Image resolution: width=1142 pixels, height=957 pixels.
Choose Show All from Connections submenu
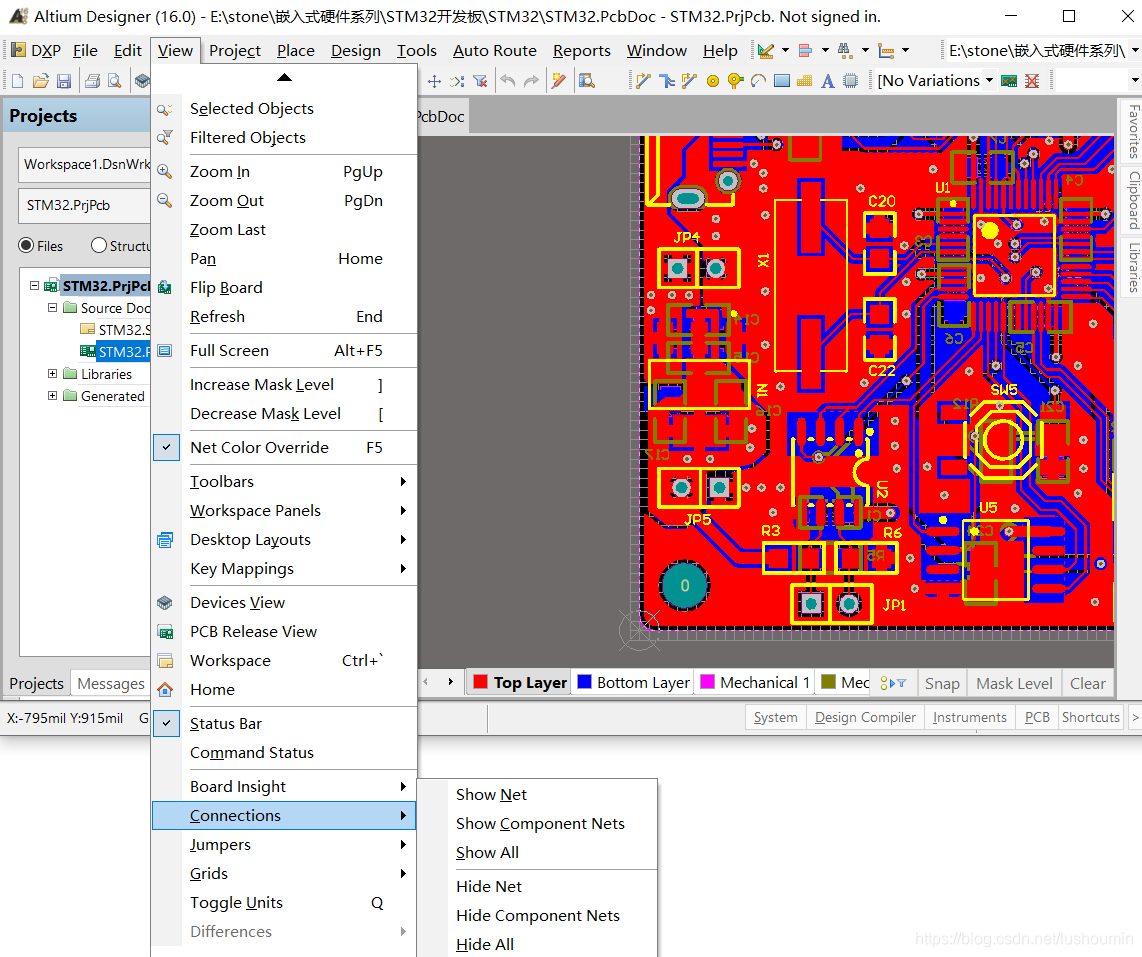487,853
